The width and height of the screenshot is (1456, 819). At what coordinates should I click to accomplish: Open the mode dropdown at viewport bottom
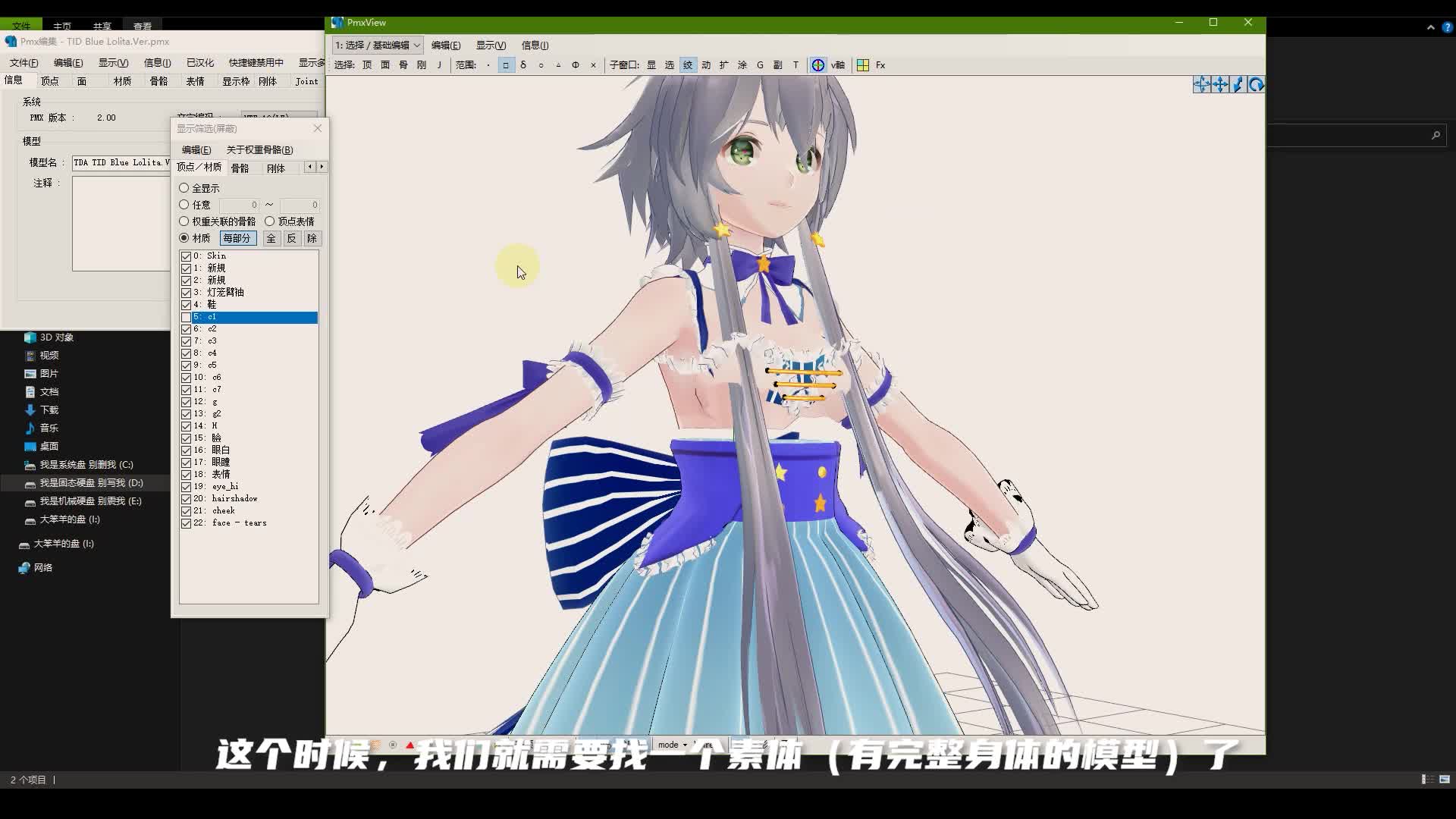(673, 745)
